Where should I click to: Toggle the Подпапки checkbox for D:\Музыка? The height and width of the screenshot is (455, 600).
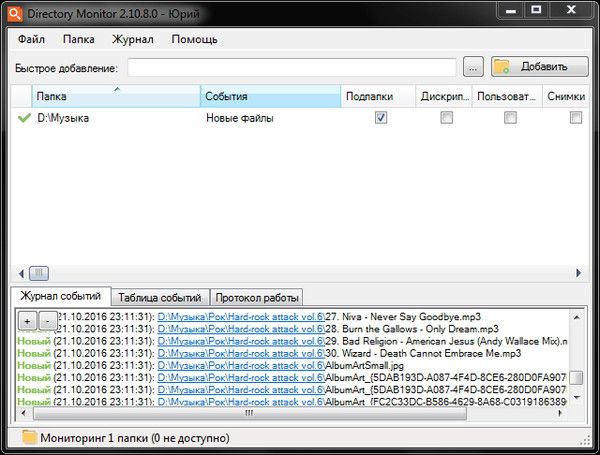(x=381, y=118)
